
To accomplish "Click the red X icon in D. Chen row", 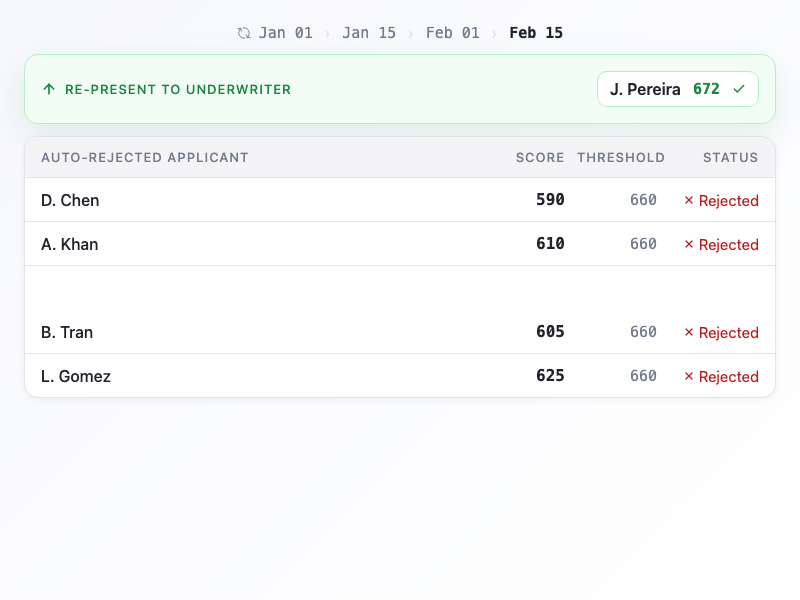I will pos(688,200).
